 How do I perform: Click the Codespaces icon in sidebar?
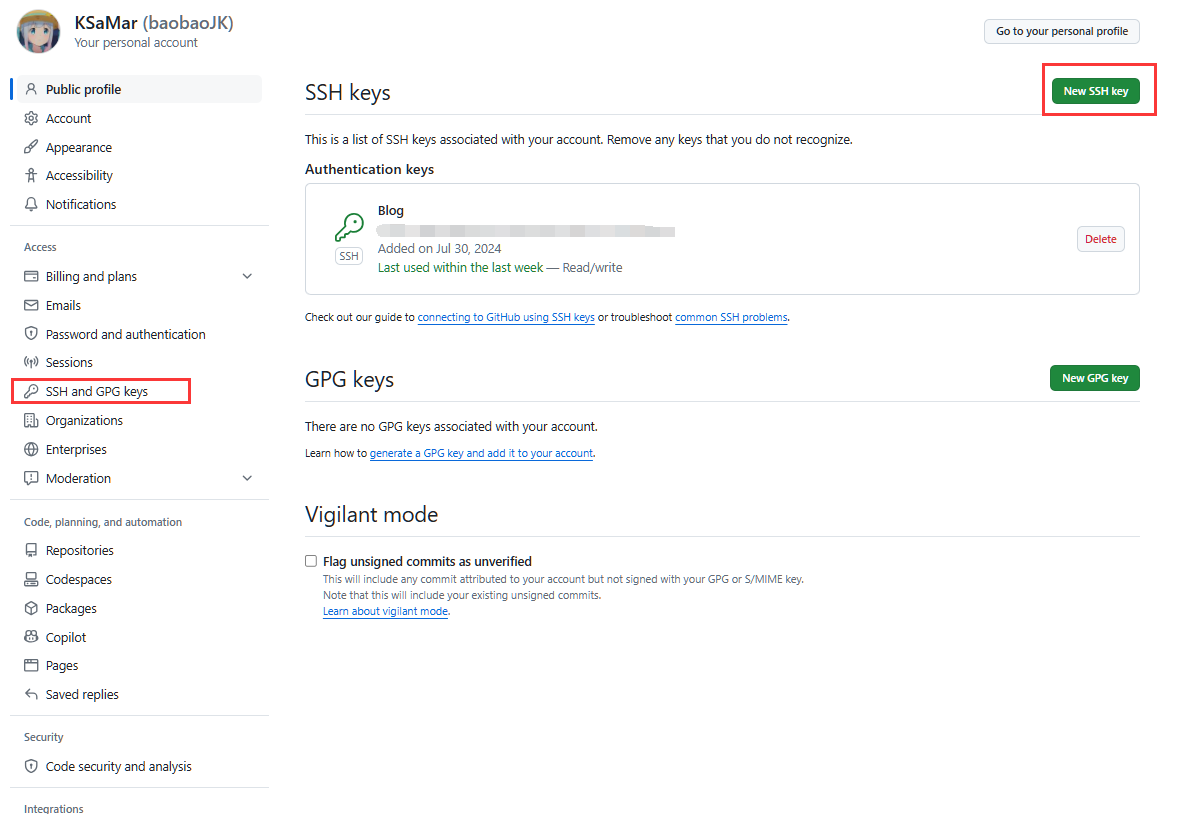[x=31, y=579]
